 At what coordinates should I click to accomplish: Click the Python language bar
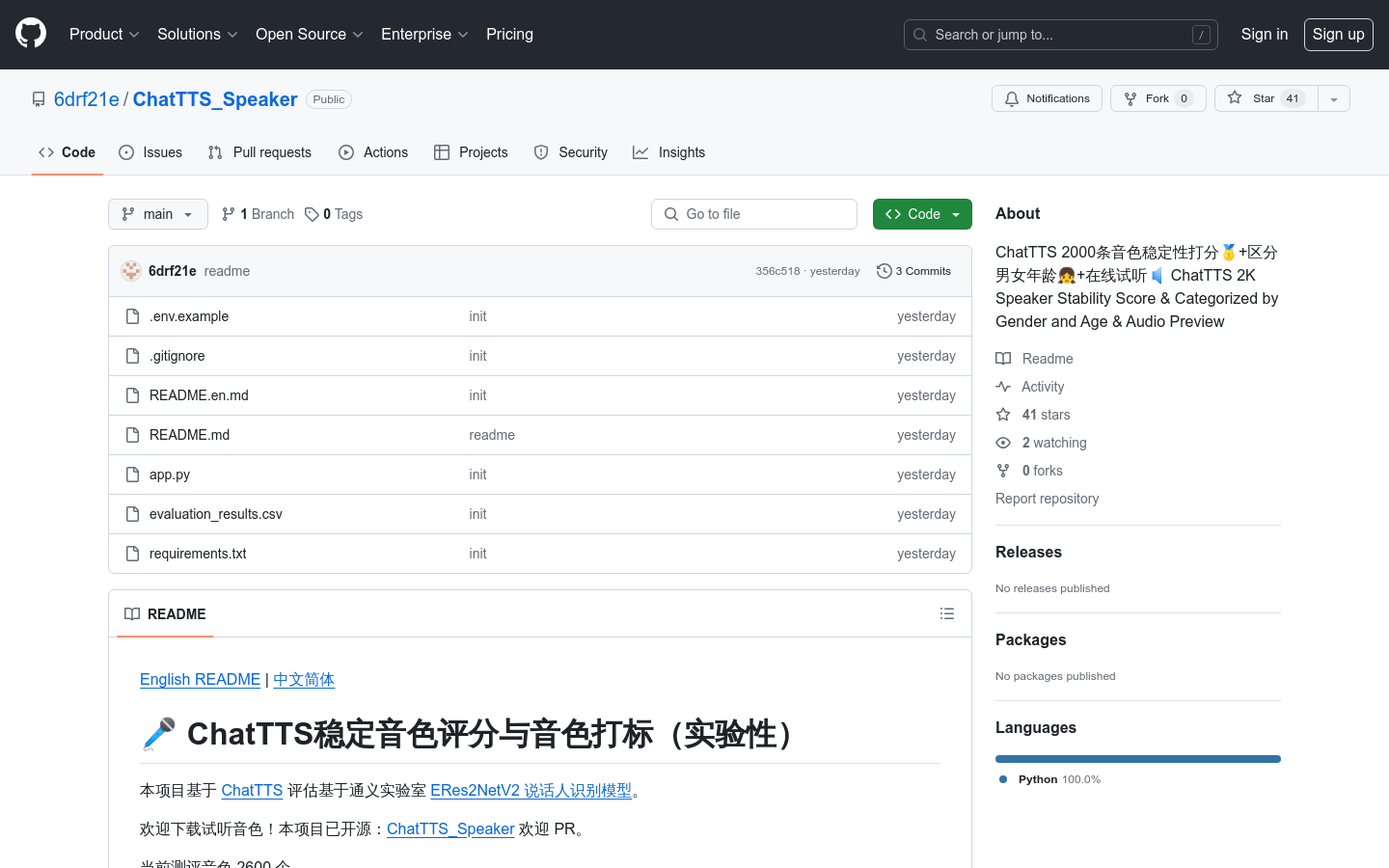(1137, 759)
